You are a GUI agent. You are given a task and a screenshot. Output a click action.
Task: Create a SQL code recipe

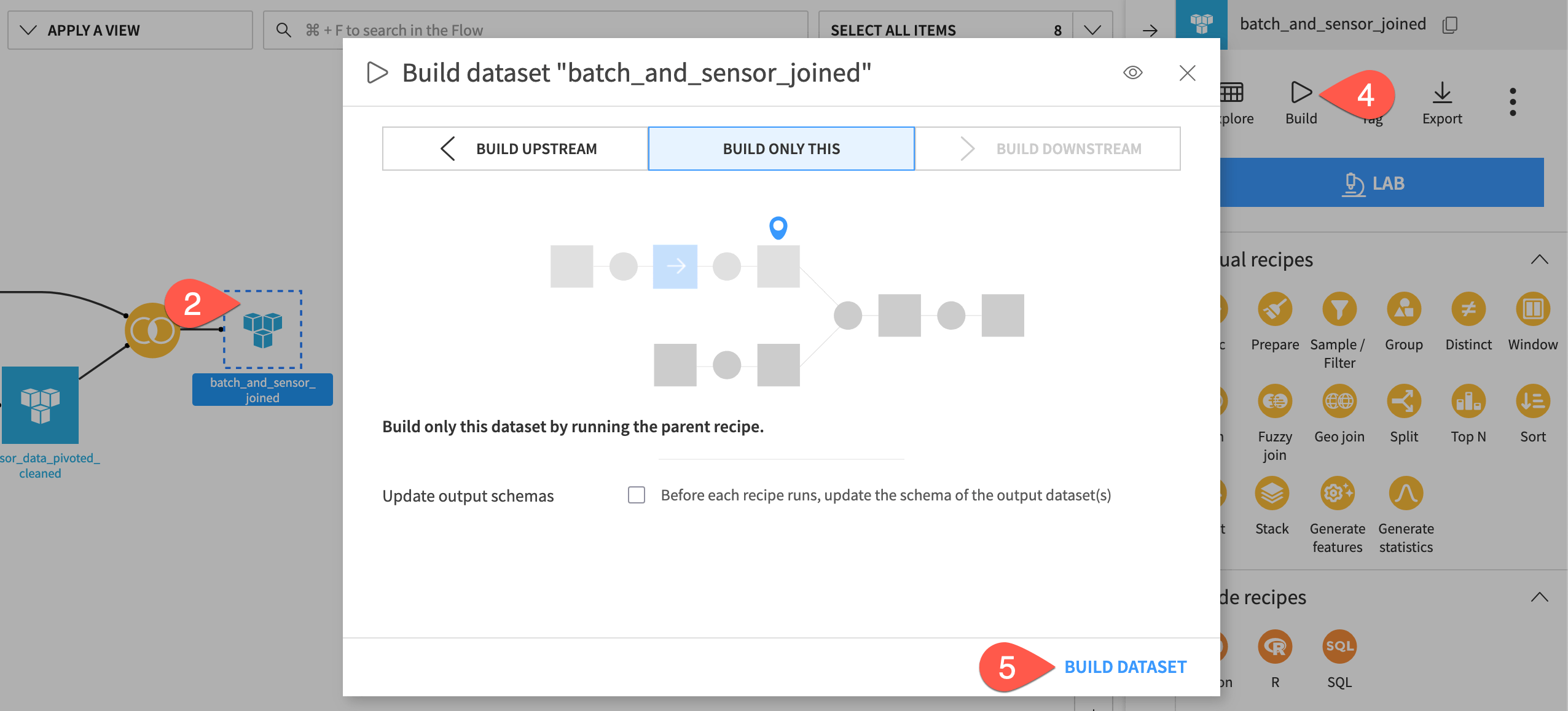(1339, 648)
